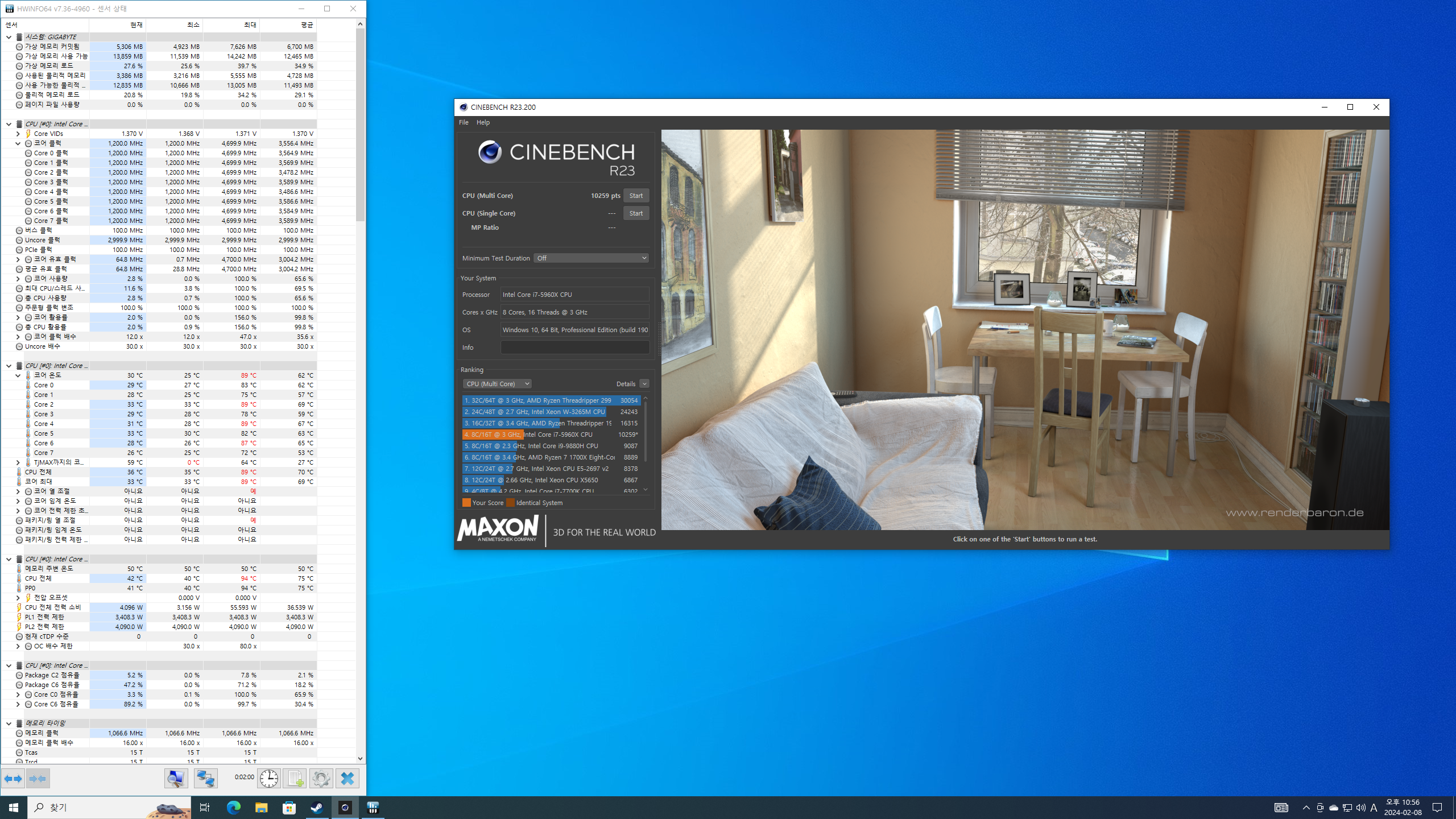Open HWiNFO sensor settings gear icon
The image size is (1456, 819).
[x=321, y=779]
